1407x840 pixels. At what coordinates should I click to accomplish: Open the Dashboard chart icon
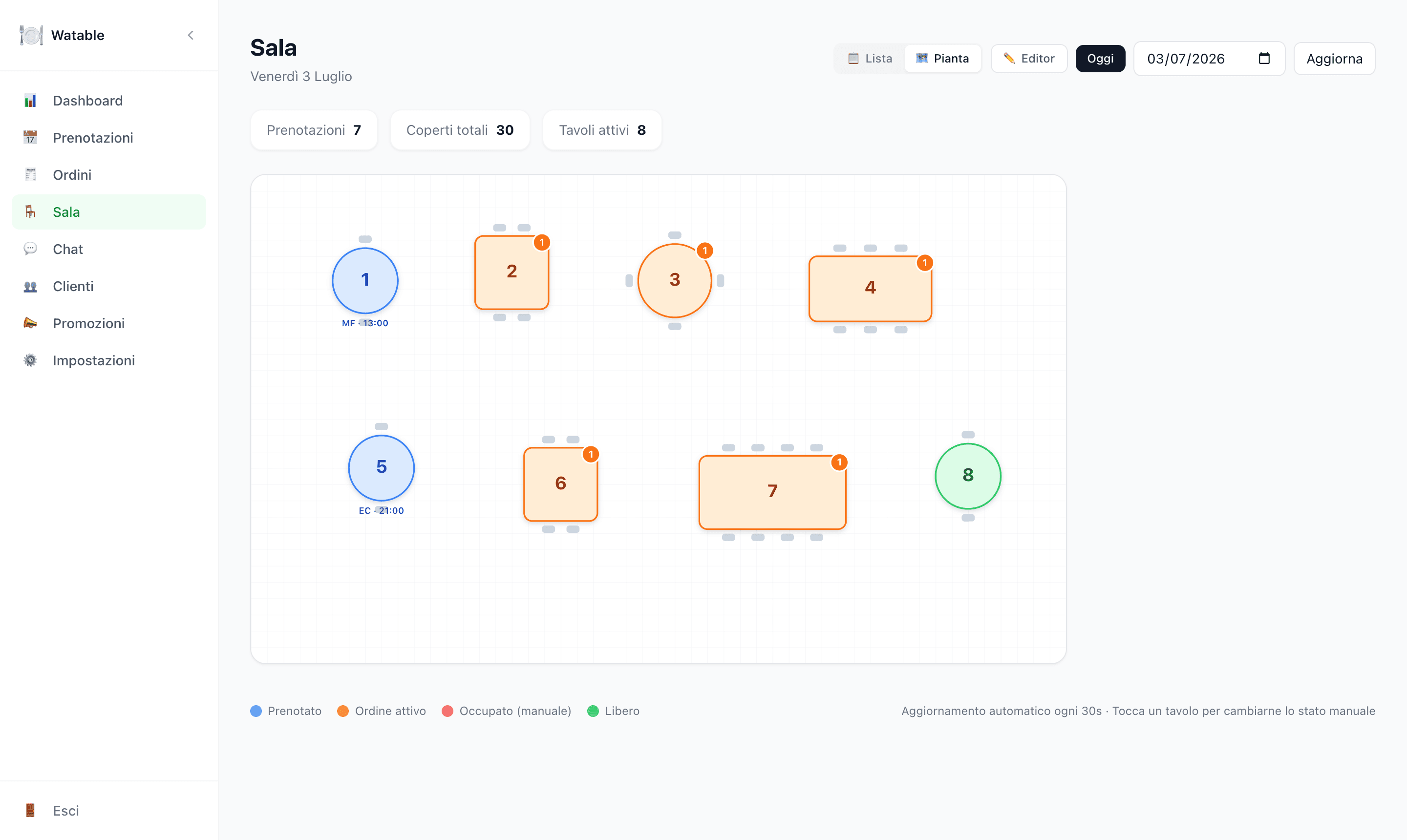click(x=30, y=101)
